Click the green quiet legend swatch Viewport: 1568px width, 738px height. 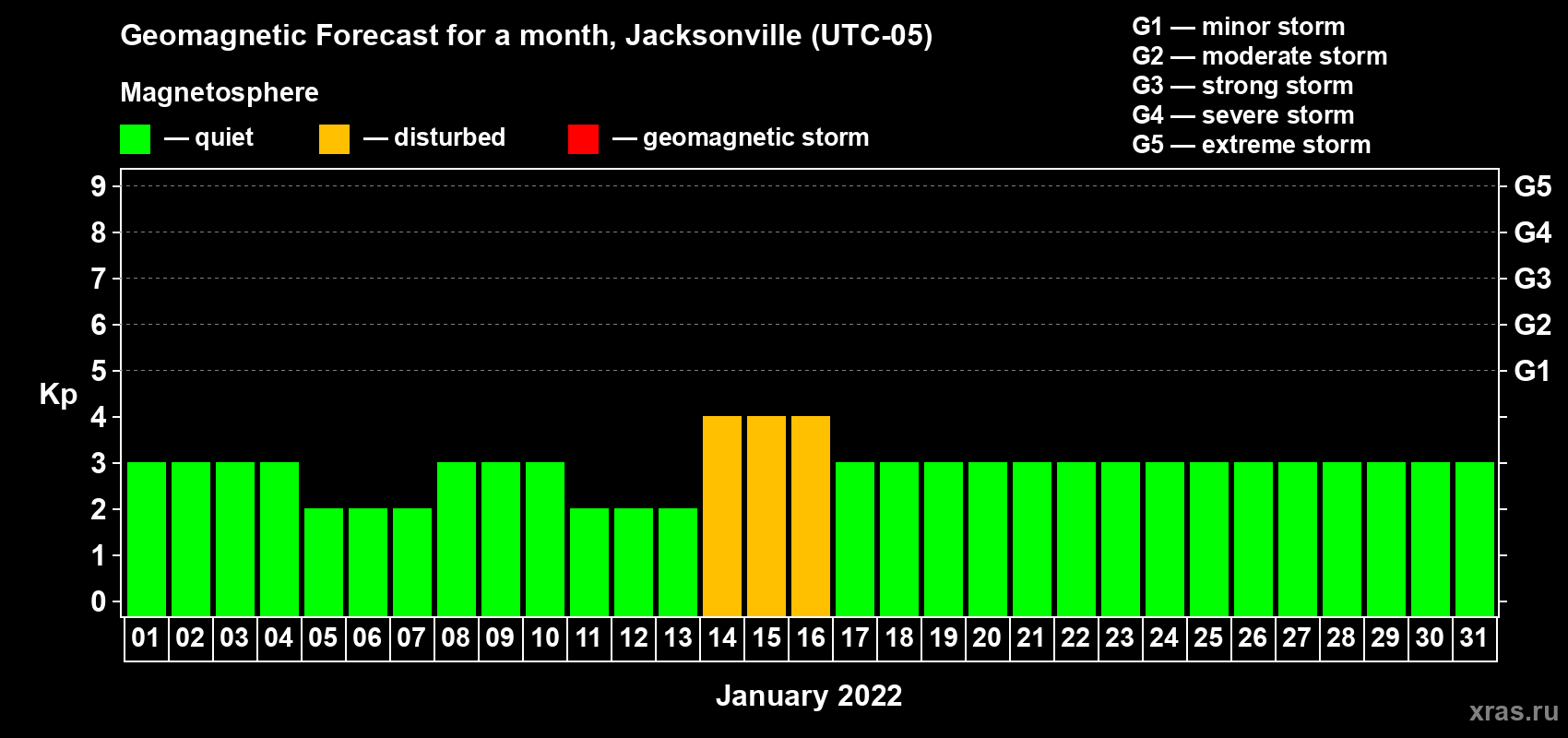tap(135, 139)
